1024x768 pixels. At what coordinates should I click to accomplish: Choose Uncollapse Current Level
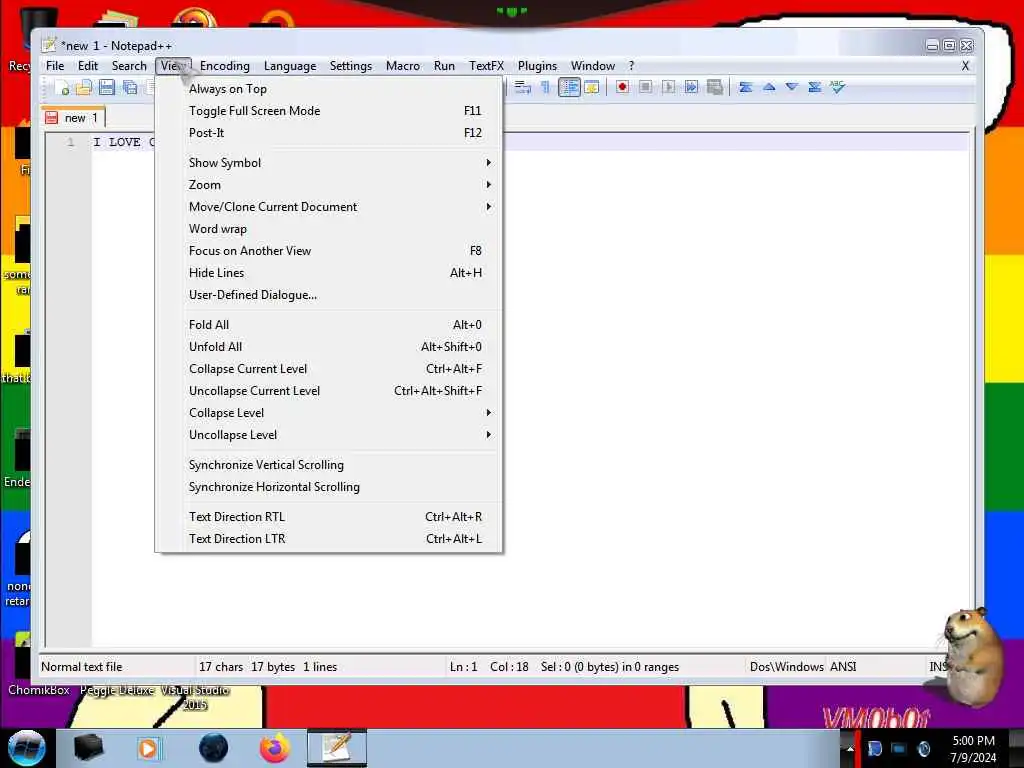tap(329, 391)
